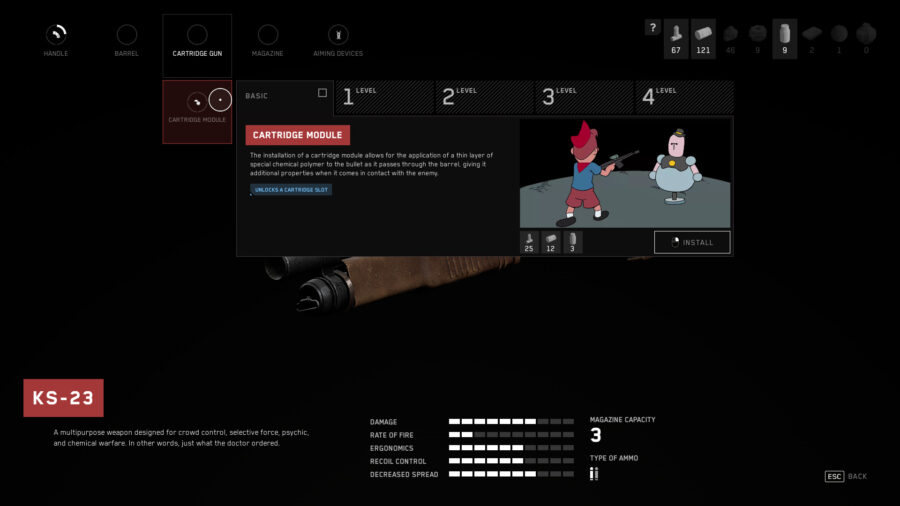Viewport: 900px width, 506px height.
Task: Click the Magazine Capacity value 3
Action: point(596,435)
